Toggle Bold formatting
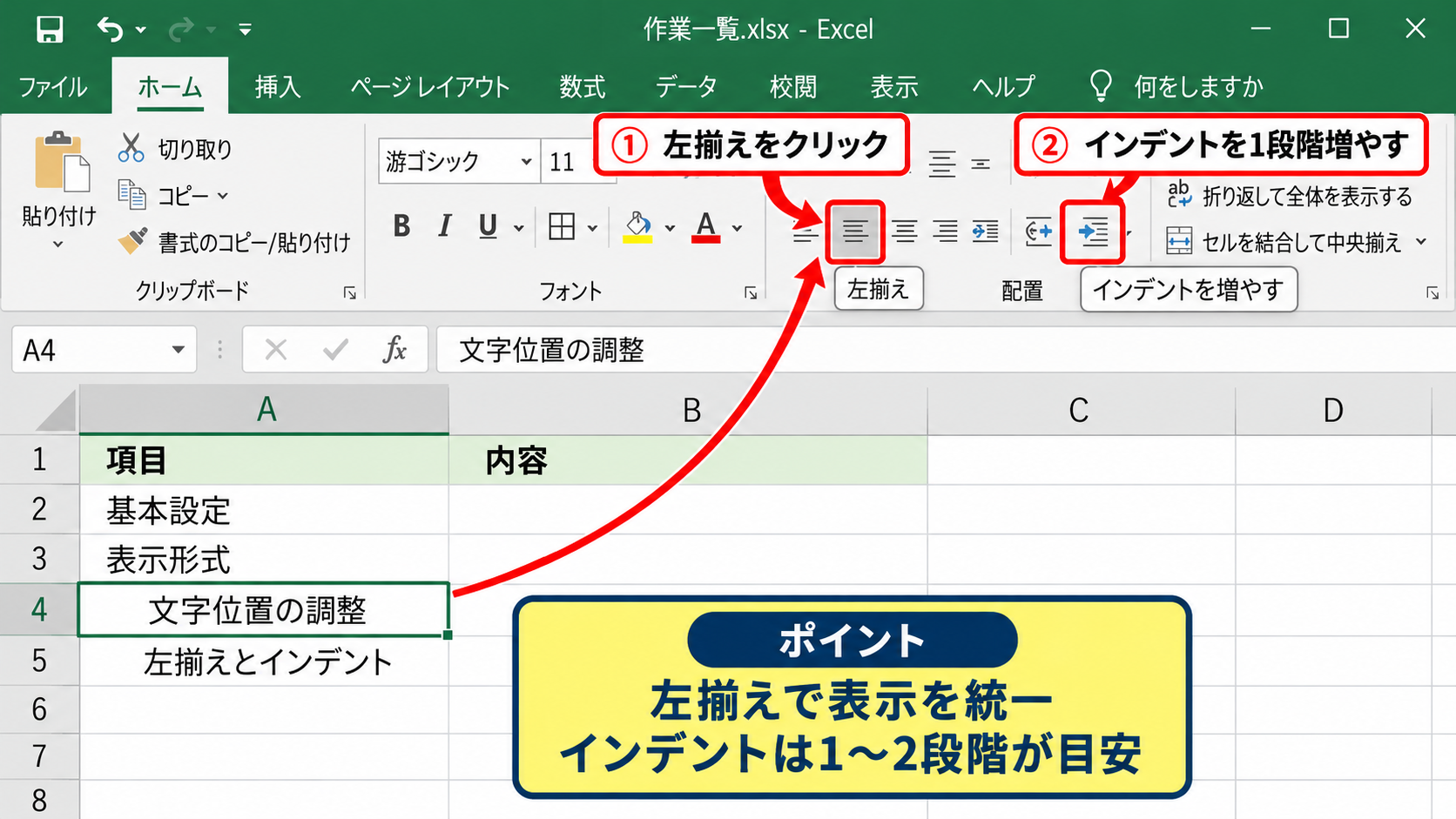The width and height of the screenshot is (1456, 819). pyautogui.click(x=401, y=226)
